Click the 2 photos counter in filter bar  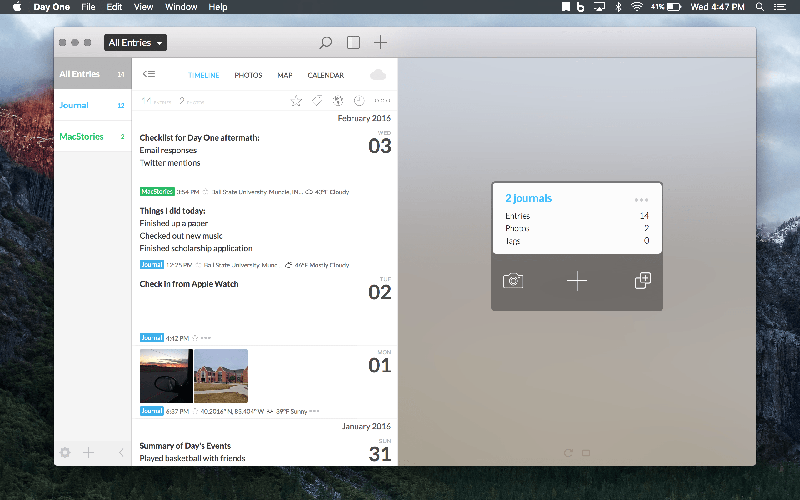(x=191, y=101)
